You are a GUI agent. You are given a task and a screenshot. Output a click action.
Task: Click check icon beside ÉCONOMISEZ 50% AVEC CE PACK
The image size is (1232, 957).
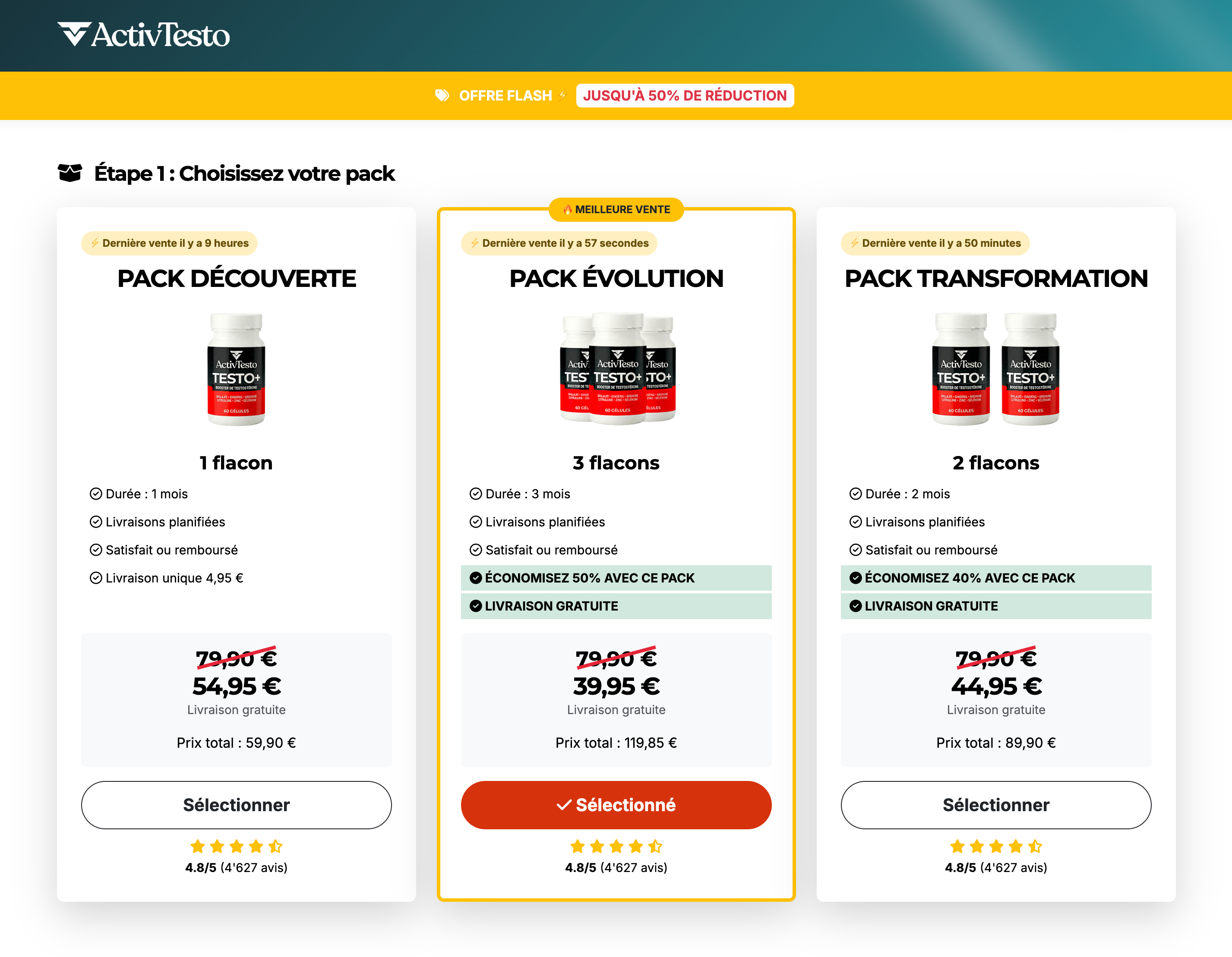click(476, 577)
